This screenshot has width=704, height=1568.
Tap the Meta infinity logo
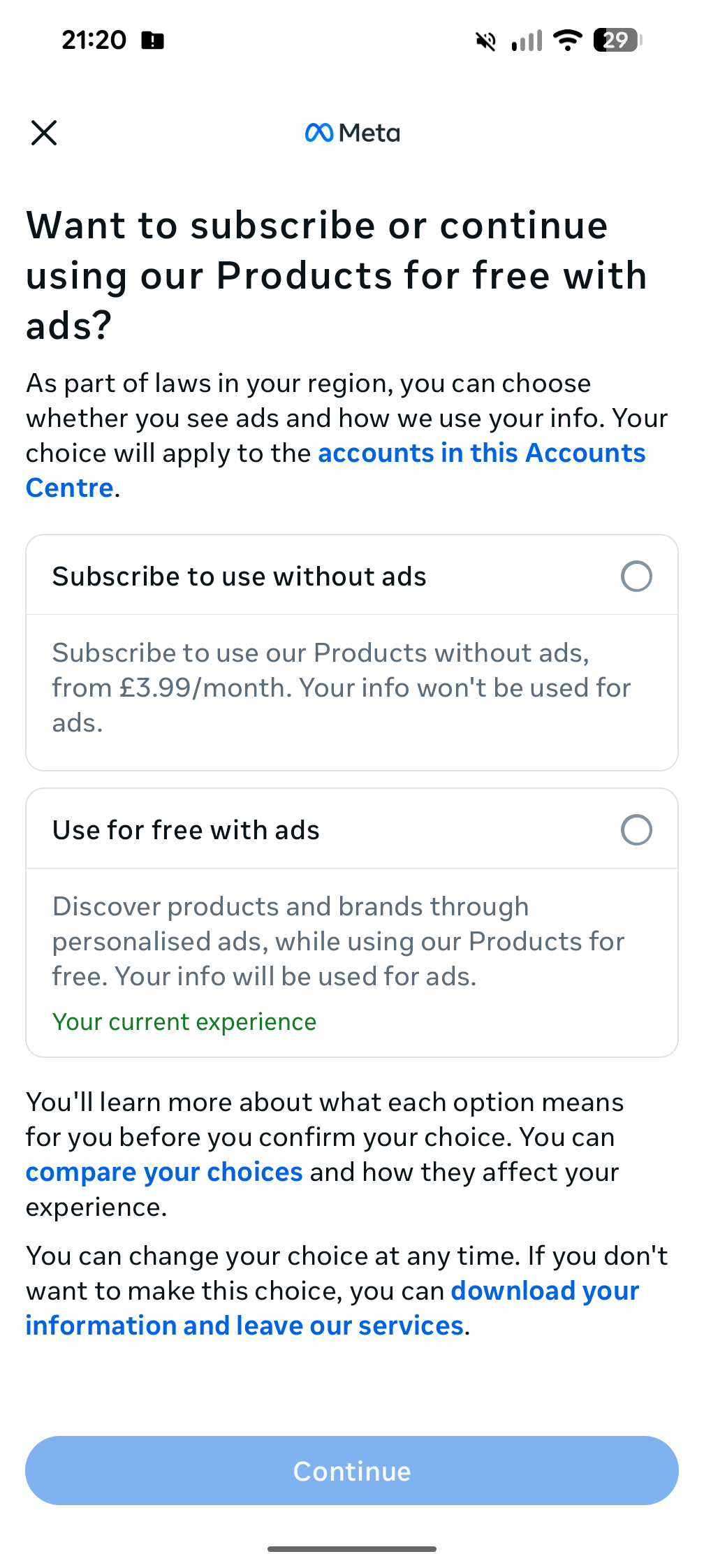(x=319, y=133)
